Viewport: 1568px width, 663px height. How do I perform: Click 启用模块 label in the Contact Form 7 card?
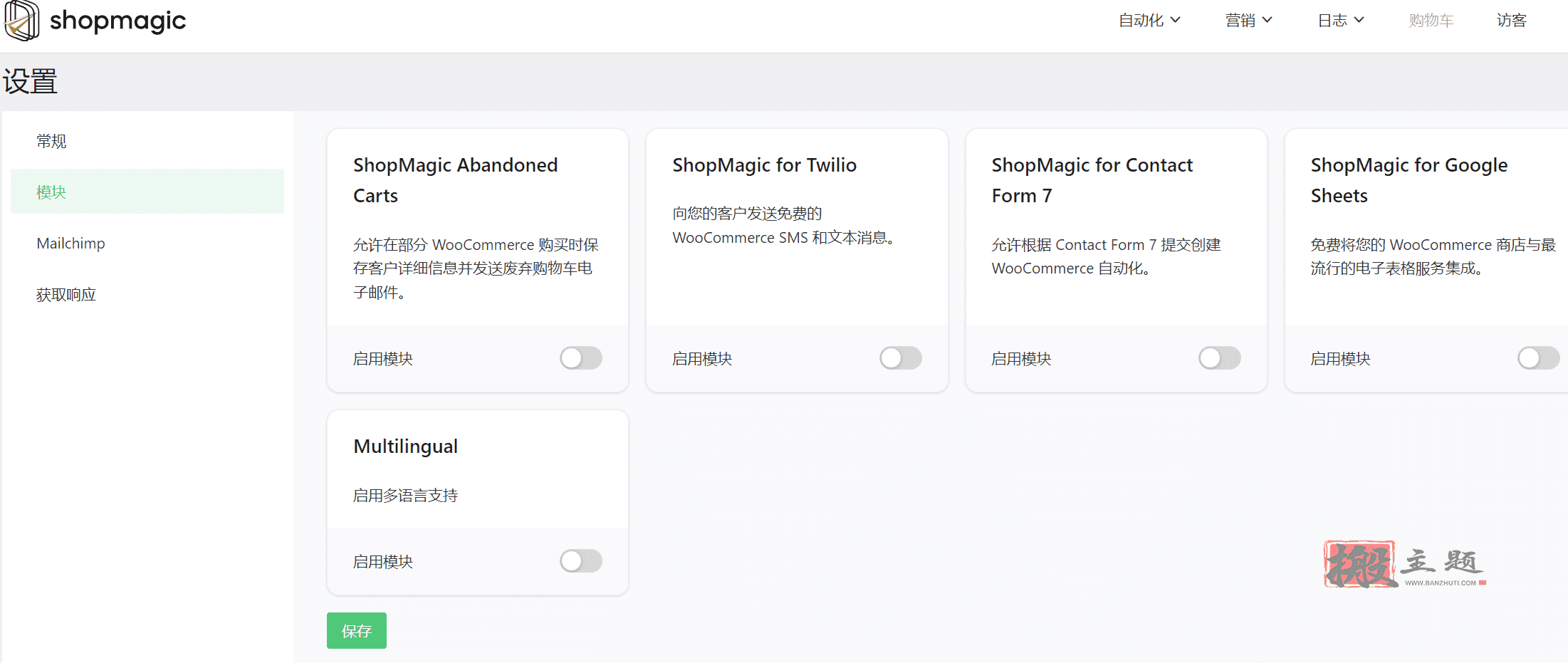tap(1021, 359)
